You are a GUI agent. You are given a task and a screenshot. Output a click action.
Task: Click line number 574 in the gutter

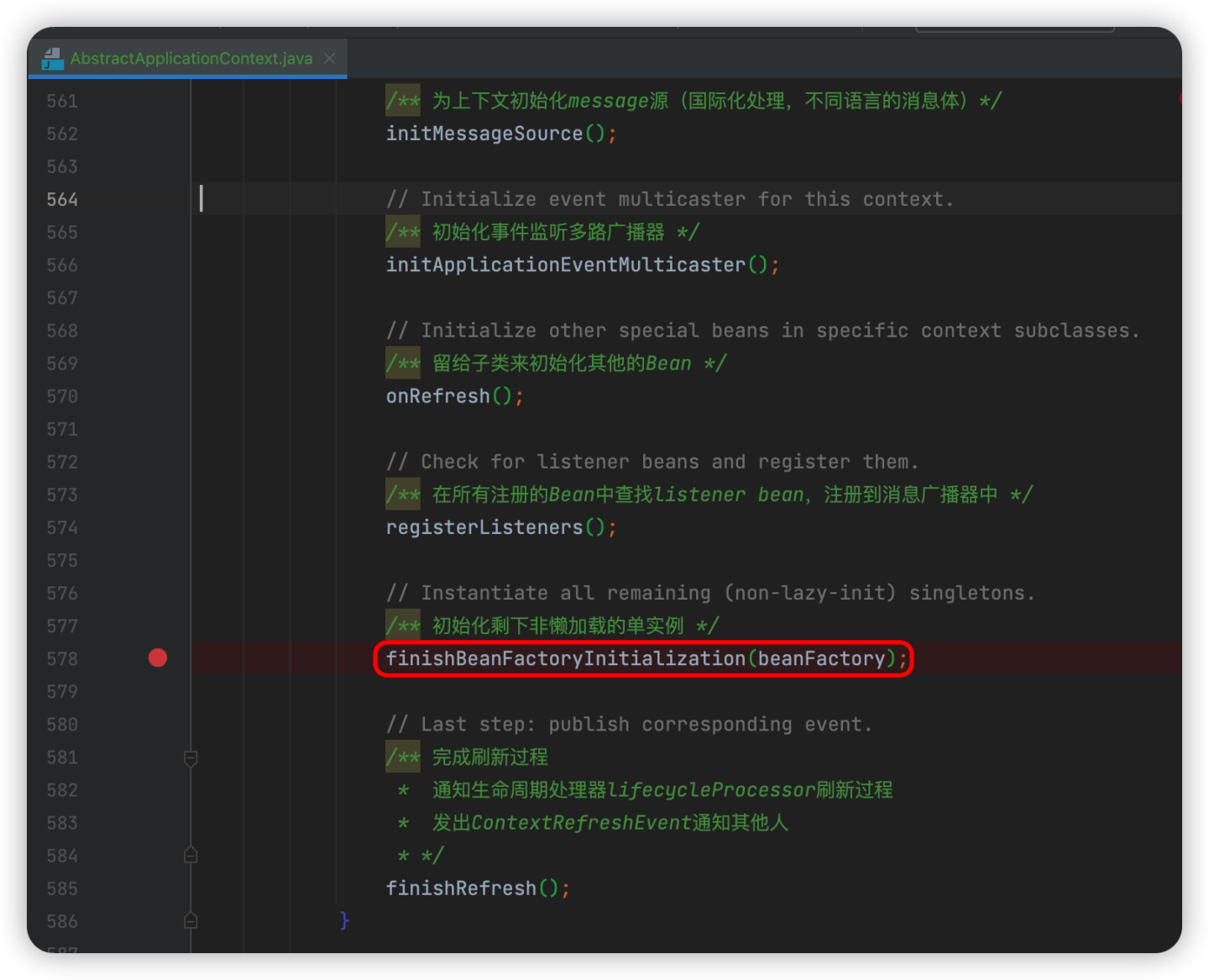[x=62, y=527]
